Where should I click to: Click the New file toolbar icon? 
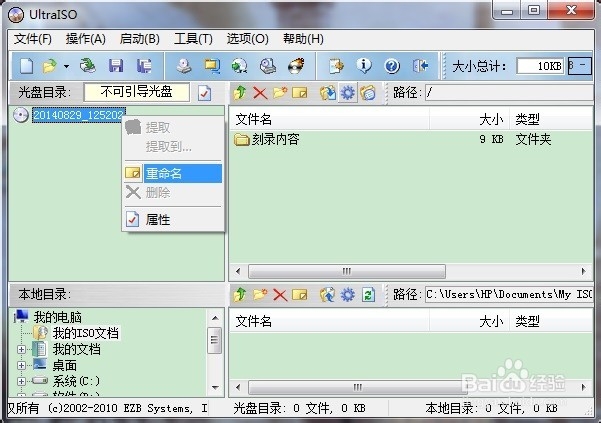tap(26, 66)
